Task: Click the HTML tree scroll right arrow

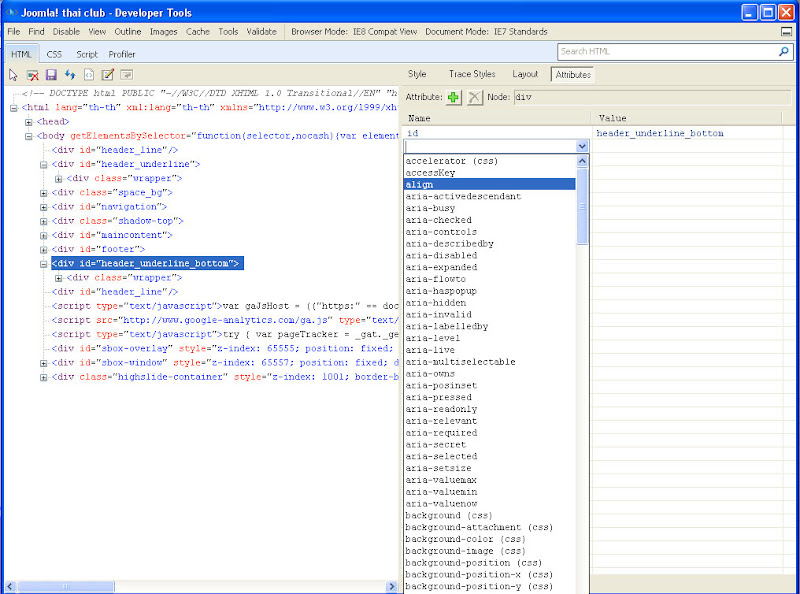Action: [392, 586]
